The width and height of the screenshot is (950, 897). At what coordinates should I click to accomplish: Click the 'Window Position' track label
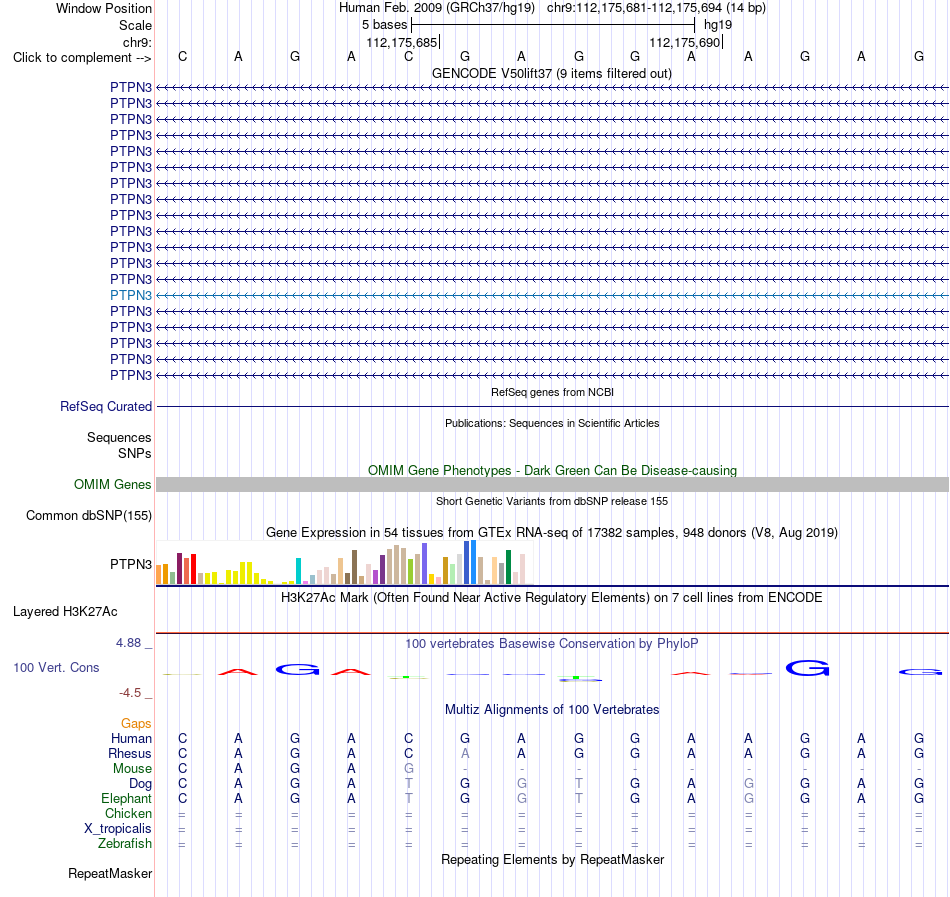coord(104,8)
